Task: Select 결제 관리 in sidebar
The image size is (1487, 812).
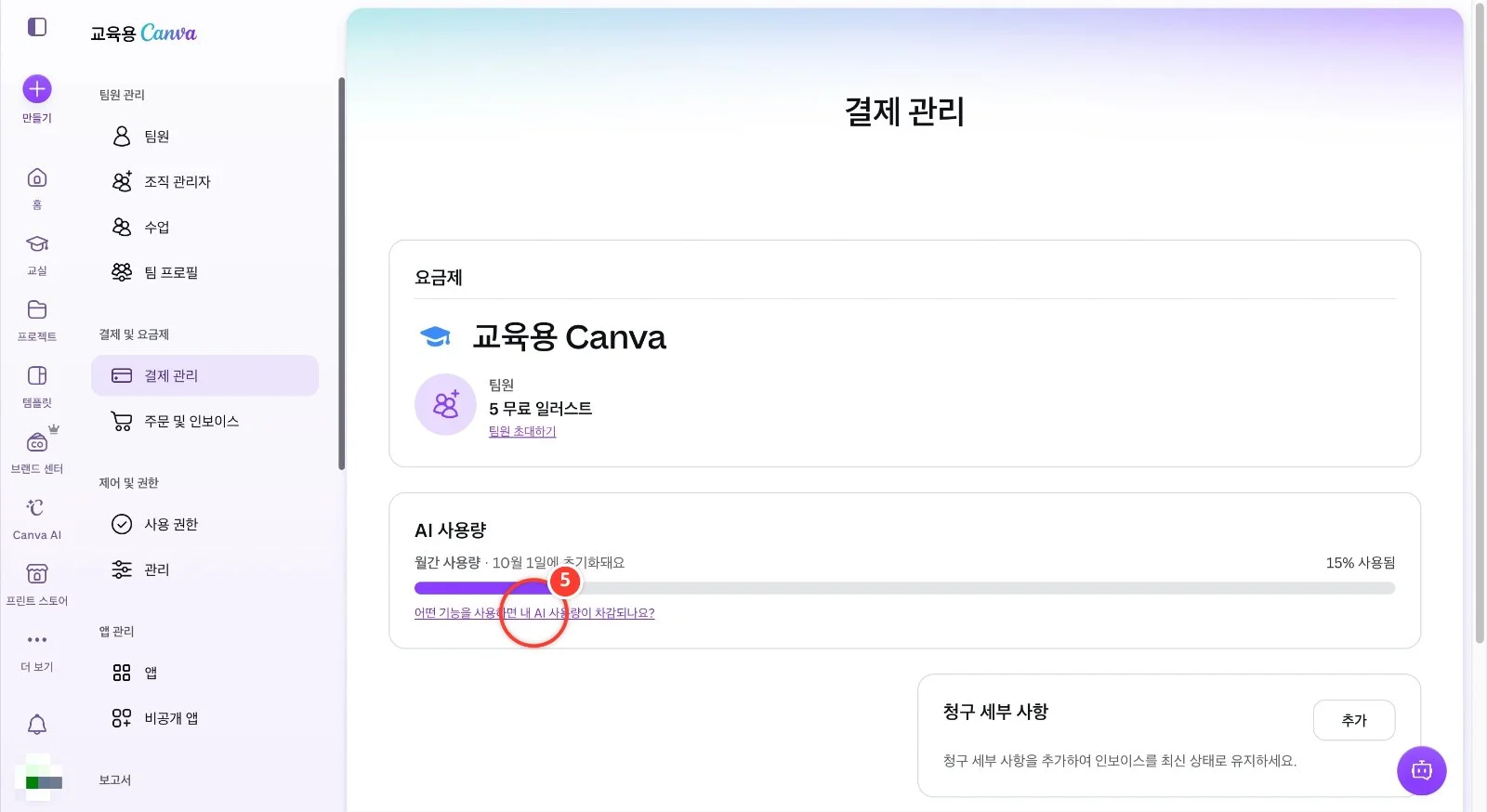Action: [x=204, y=375]
